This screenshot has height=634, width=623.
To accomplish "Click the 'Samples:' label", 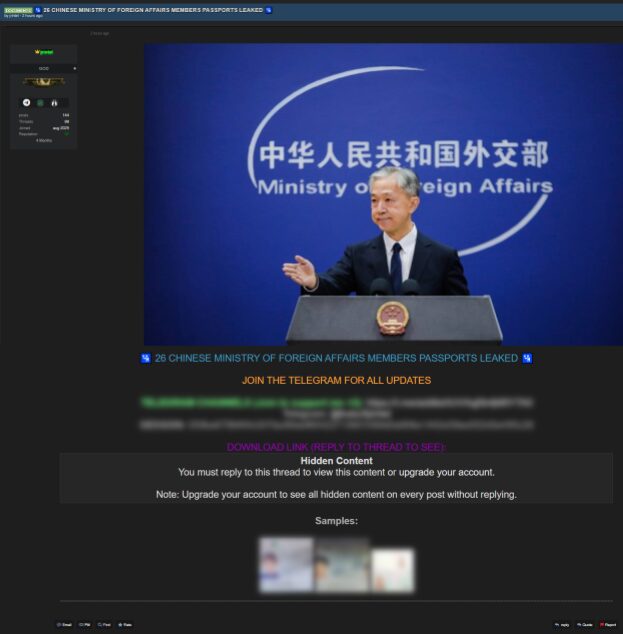I will coord(336,521).
